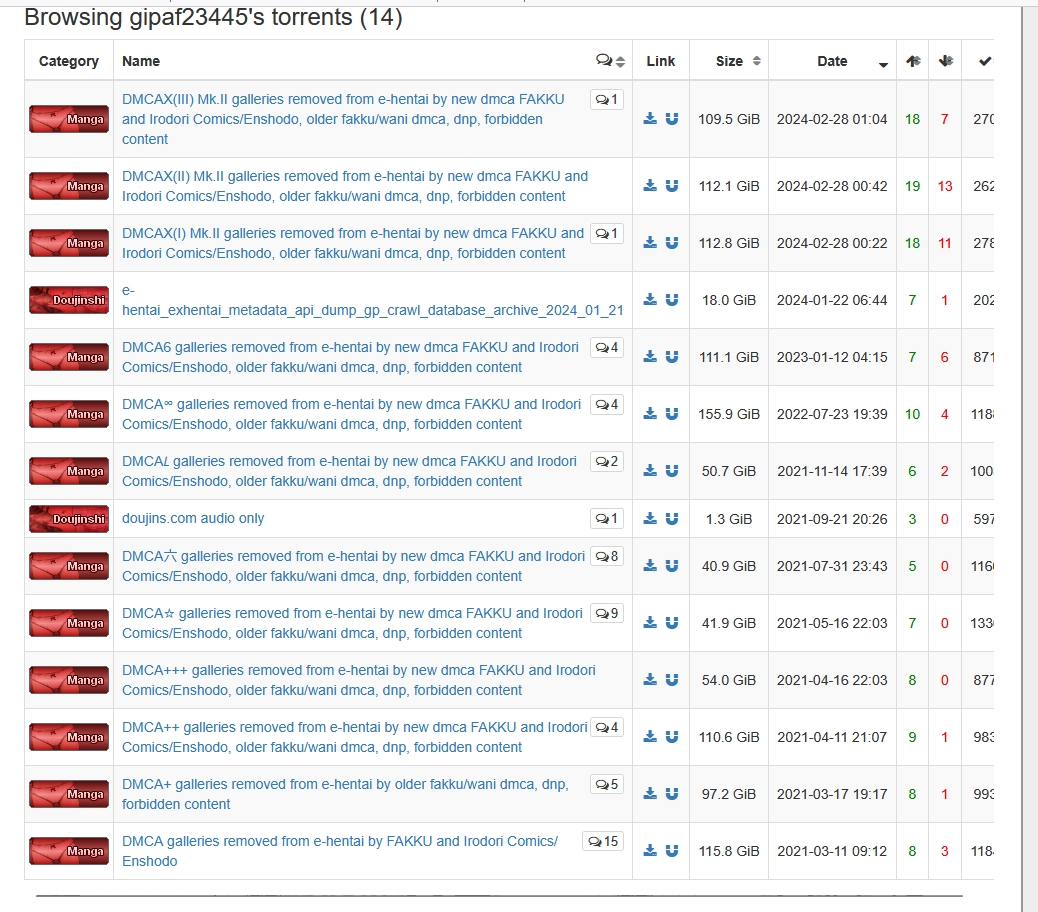Open Doujinshi category icon in metadata dump row

pyautogui.click(x=69, y=300)
